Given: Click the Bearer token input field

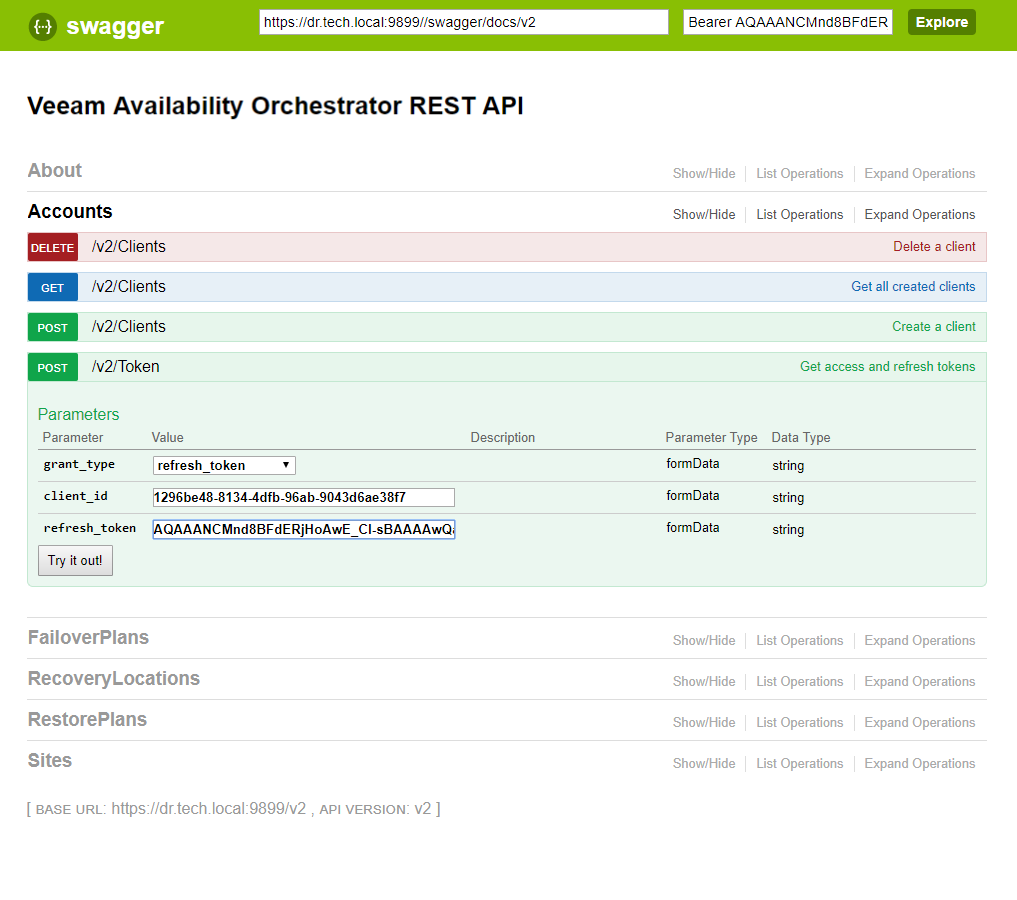Looking at the screenshot, I should pyautogui.click(x=787, y=22).
